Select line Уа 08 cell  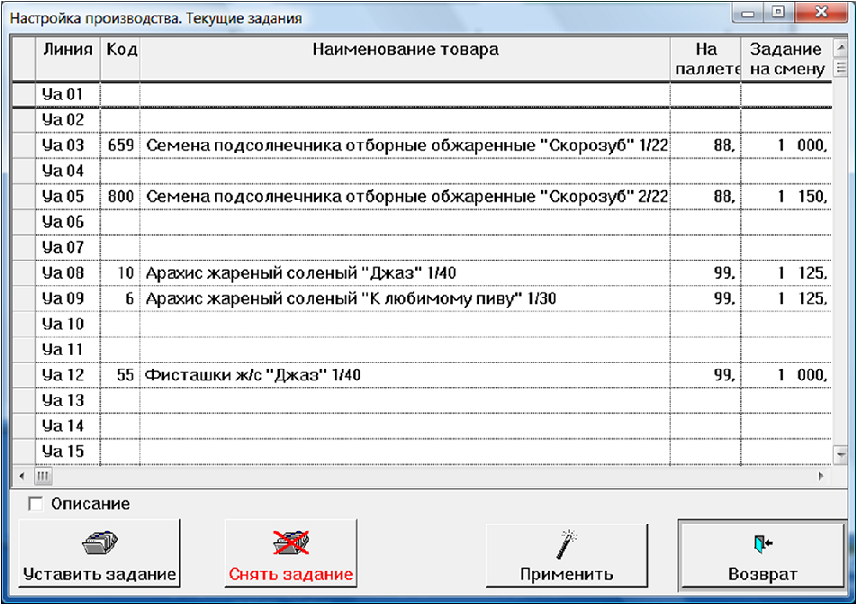pyautogui.click(x=68, y=273)
